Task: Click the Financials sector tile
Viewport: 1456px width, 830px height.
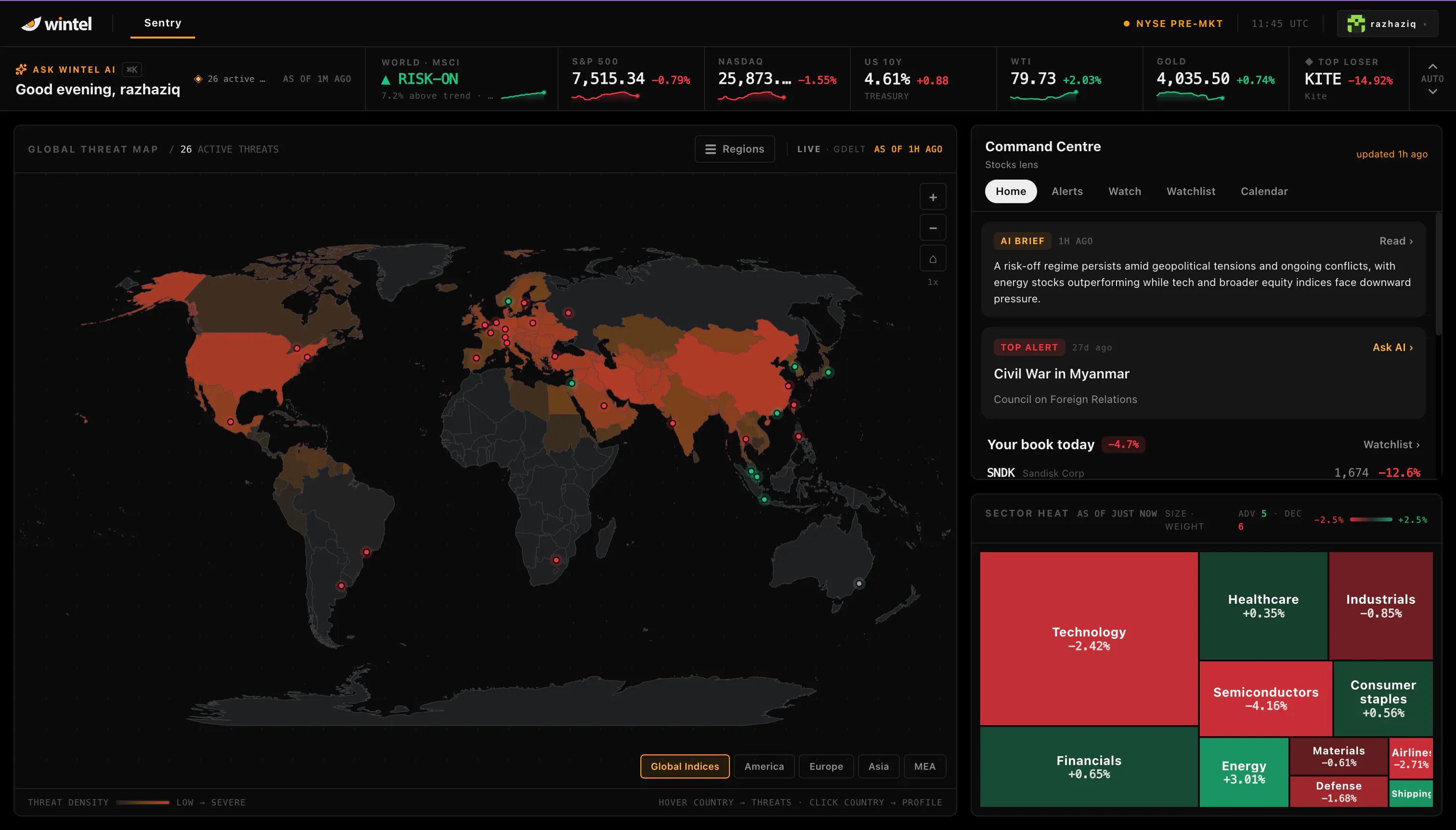Action: (x=1088, y=767)
